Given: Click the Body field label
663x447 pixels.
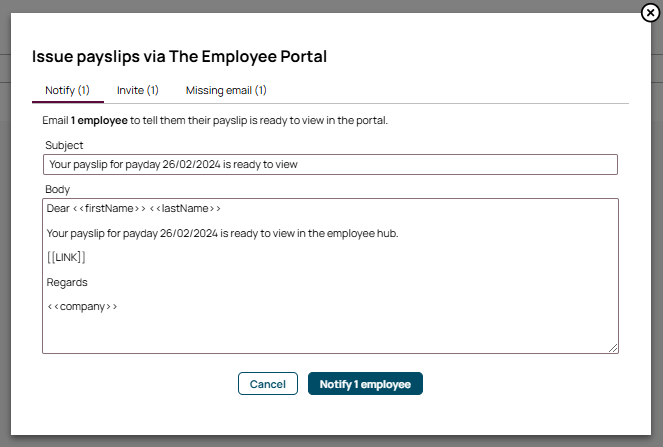Looking at the screenshot, I should (58, 189).
